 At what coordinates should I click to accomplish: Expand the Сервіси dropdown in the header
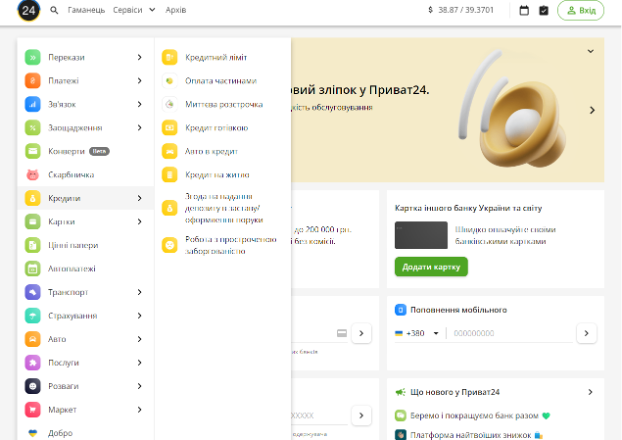pos(152,10)
